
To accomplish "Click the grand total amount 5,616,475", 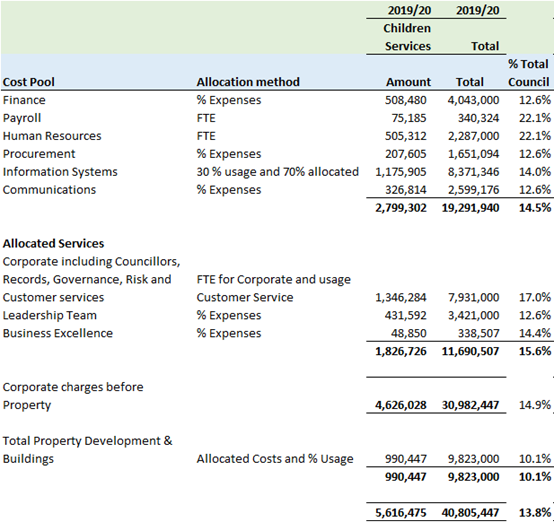I will coord(401,512).
